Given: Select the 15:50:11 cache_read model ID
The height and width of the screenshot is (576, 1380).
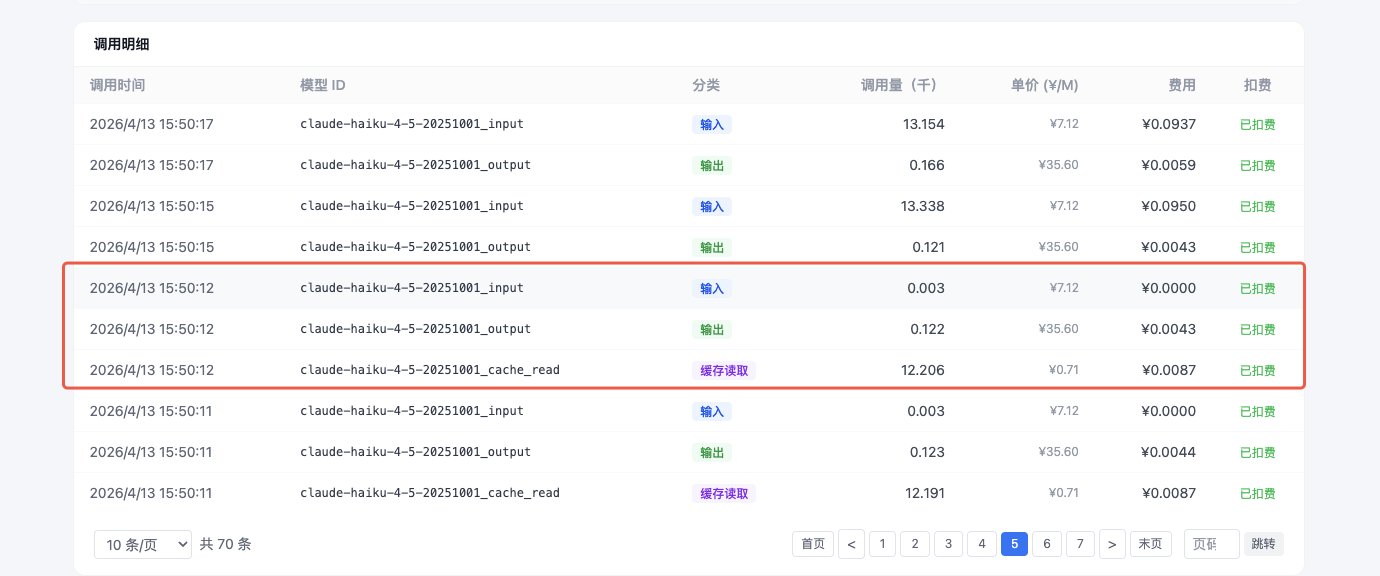Looking at the screenshot, I should (429, 493).
